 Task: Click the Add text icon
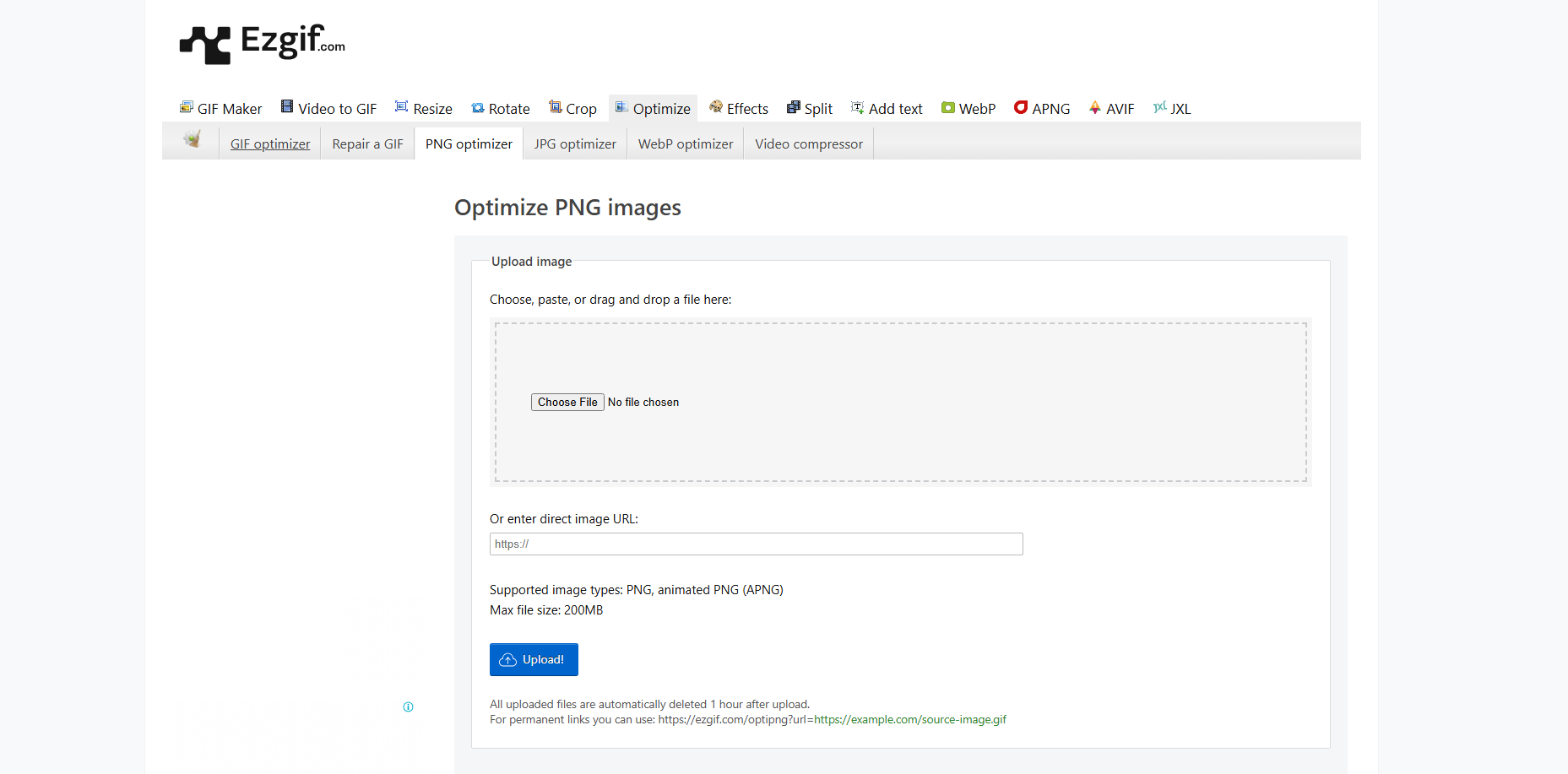click(857, 107)
